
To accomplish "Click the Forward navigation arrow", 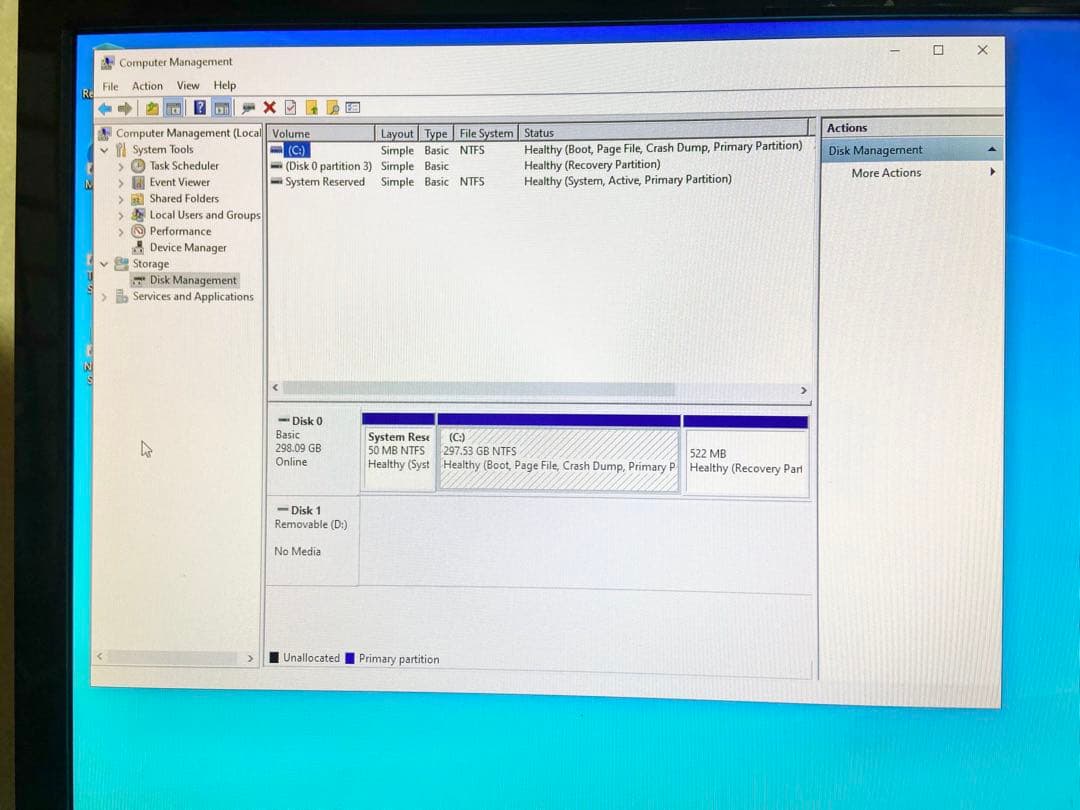I will point(124,107).
